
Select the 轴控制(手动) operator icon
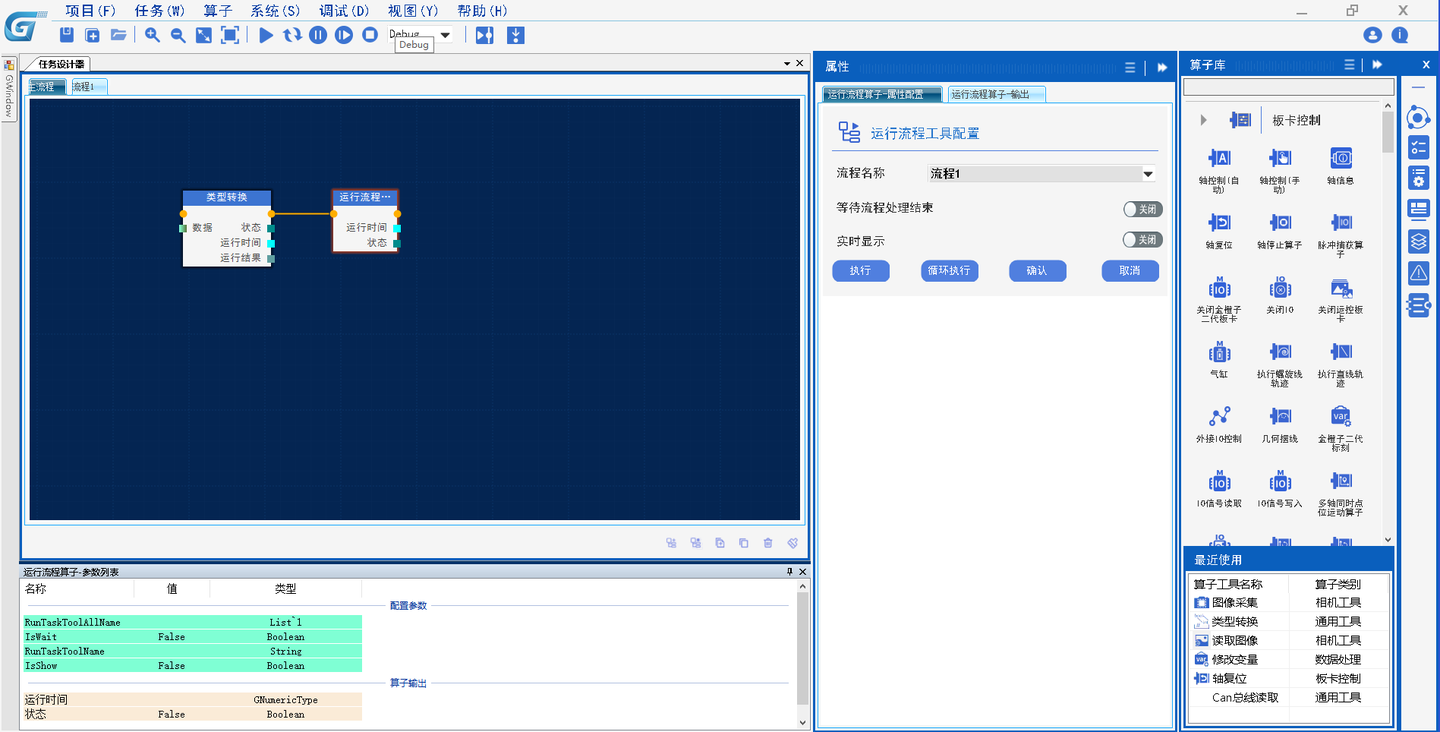tap(1280, 158)
